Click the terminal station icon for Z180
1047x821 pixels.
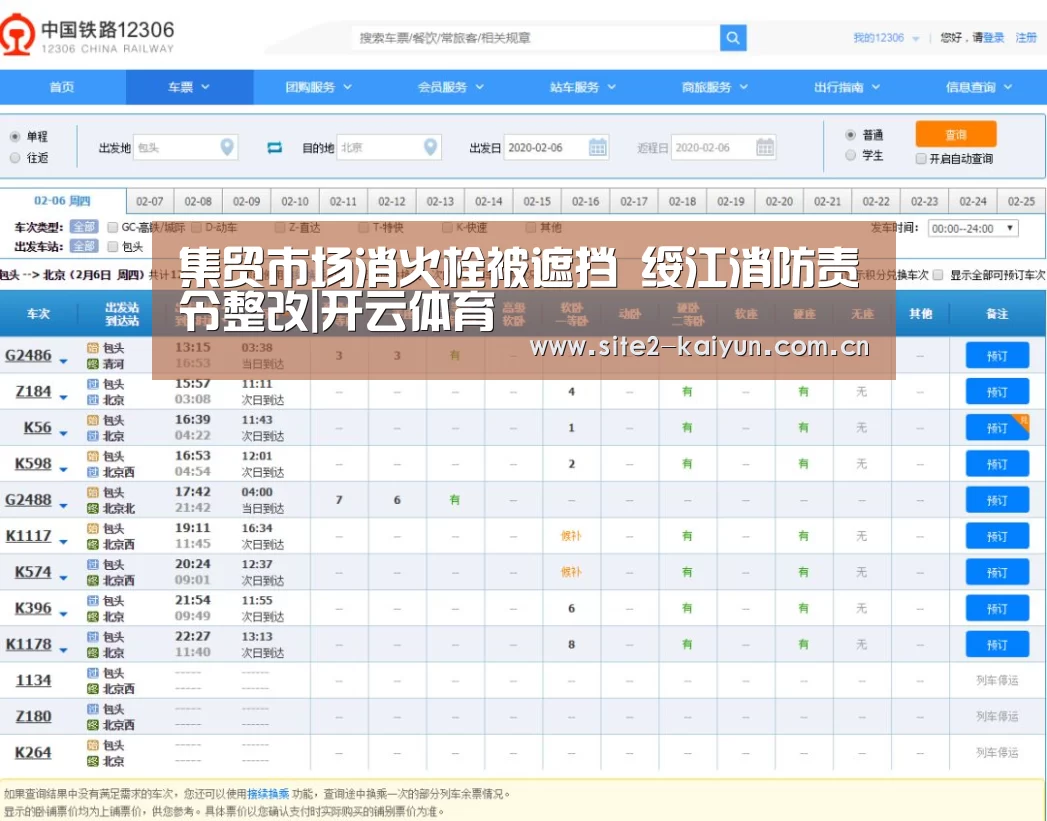93,724
